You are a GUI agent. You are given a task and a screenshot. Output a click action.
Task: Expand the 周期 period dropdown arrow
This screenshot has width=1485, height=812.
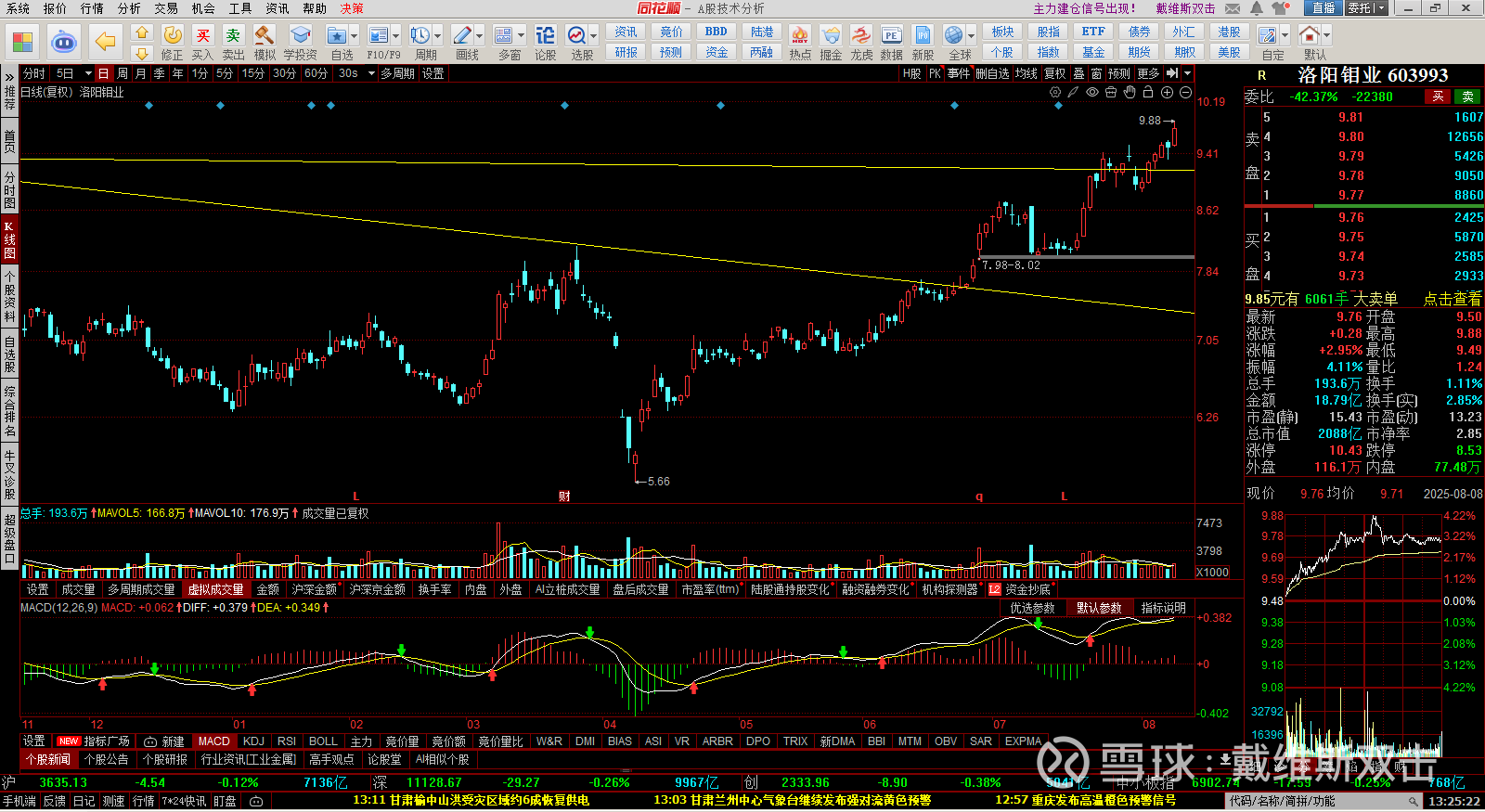438,36
